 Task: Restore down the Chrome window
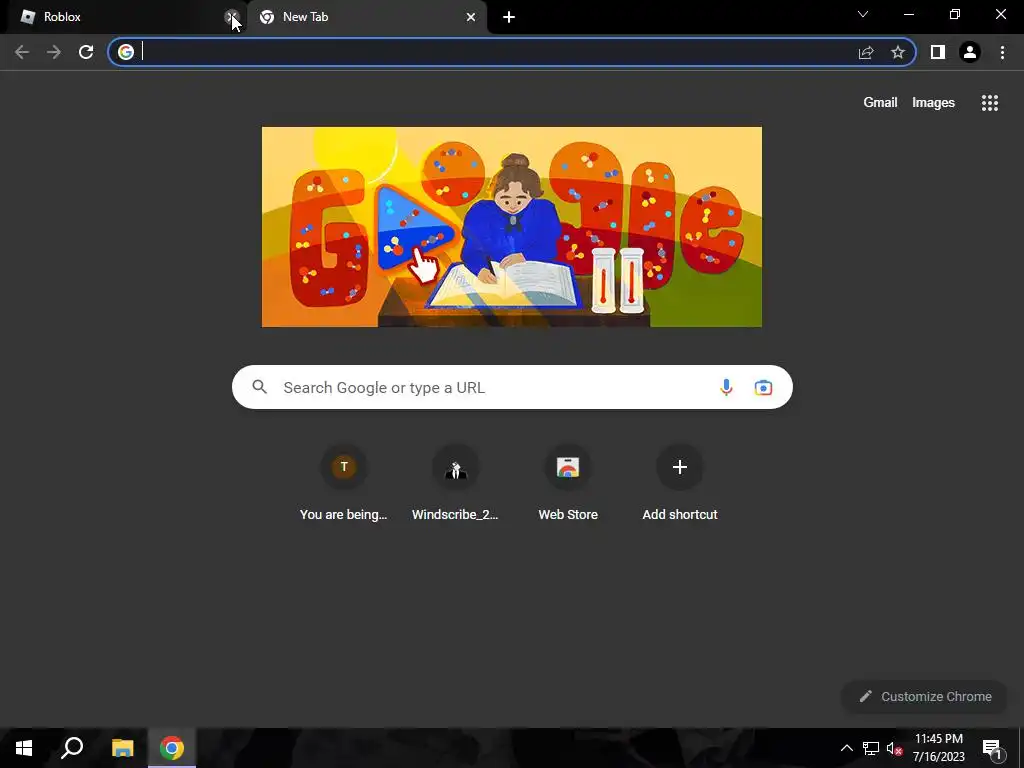[x=955, y=14]
